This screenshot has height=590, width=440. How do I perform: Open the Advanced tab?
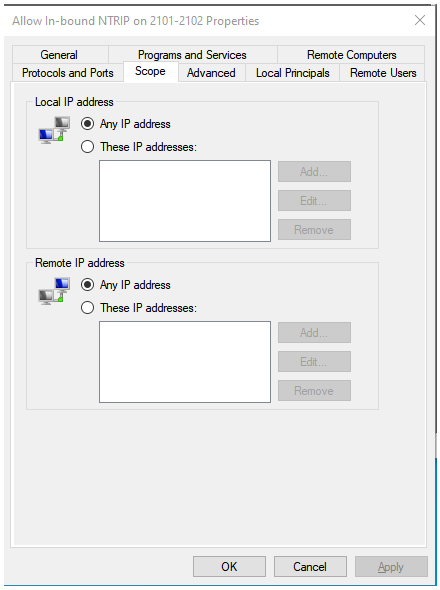pos(211,73)
